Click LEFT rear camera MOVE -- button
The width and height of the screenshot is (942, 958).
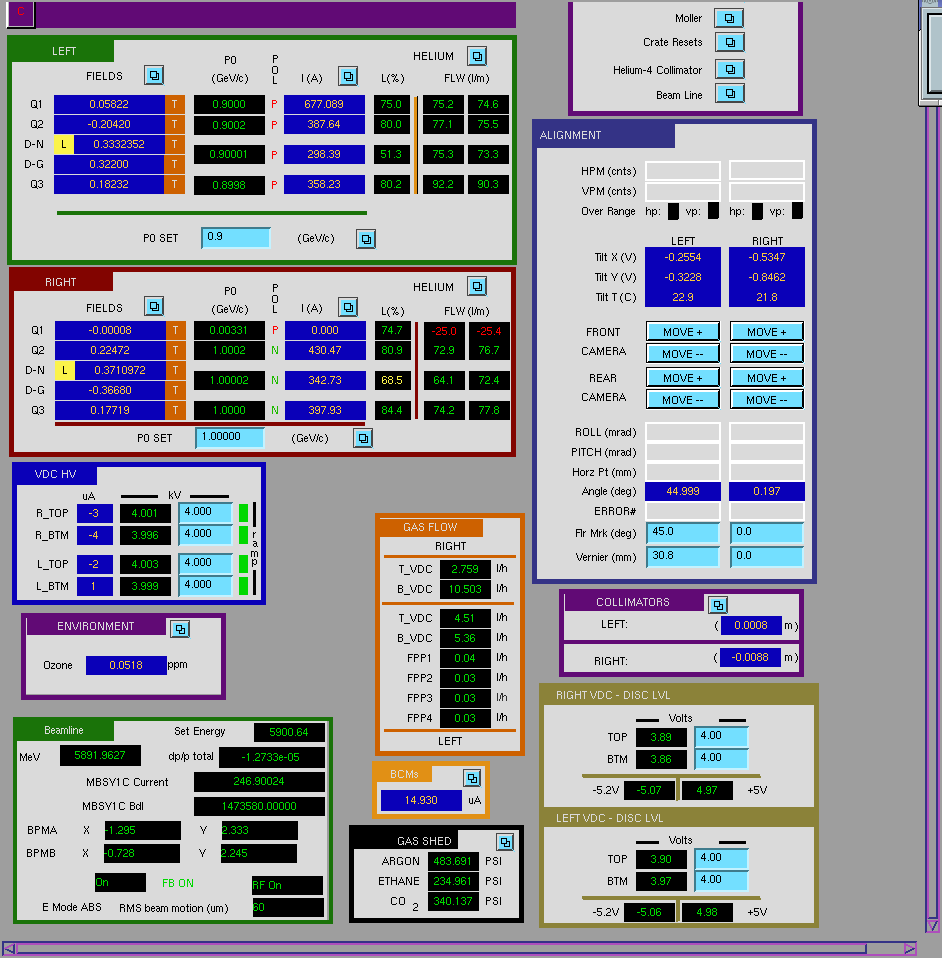[683, 400]
